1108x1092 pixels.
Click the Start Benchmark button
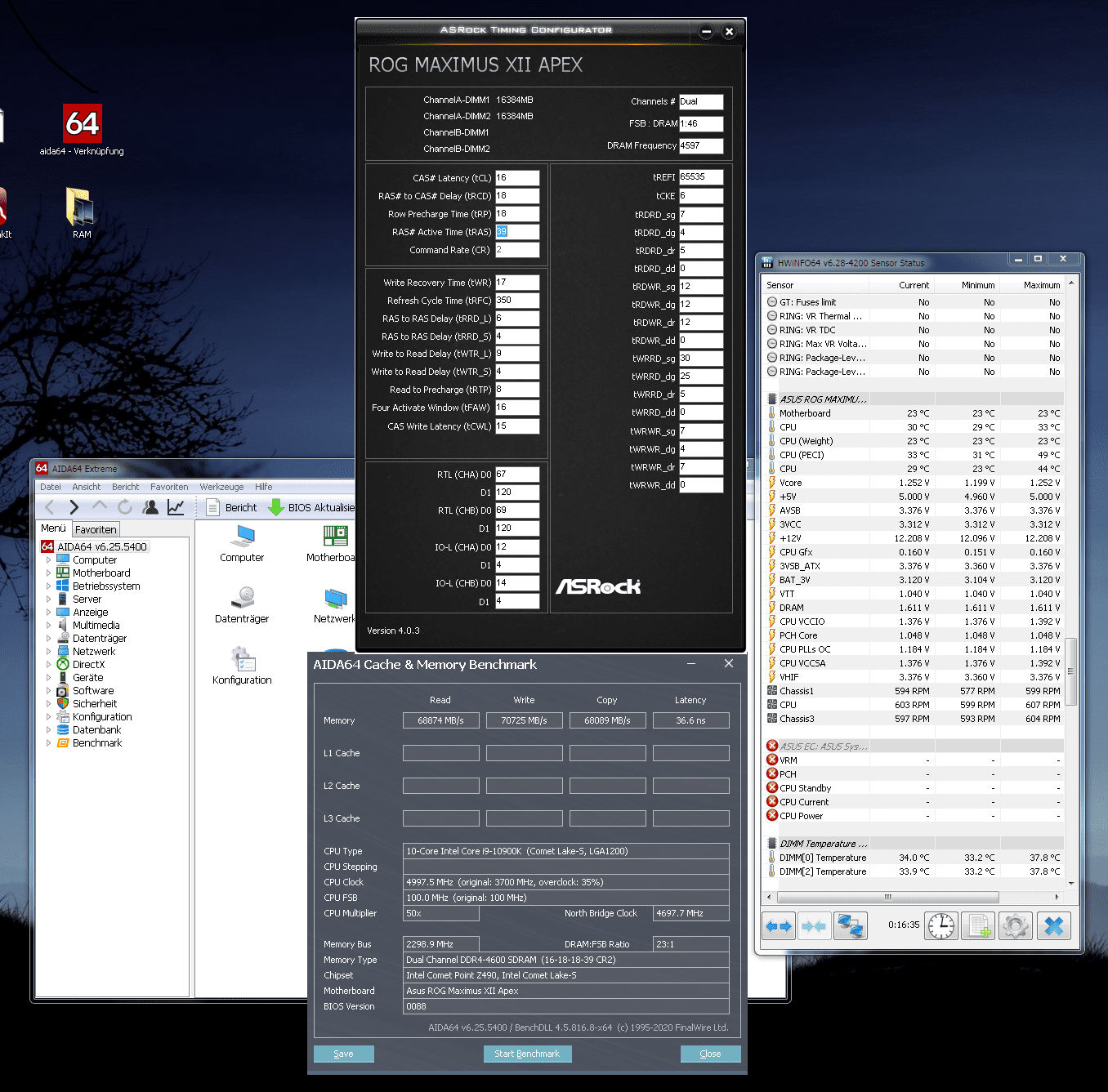(527, 1054)
